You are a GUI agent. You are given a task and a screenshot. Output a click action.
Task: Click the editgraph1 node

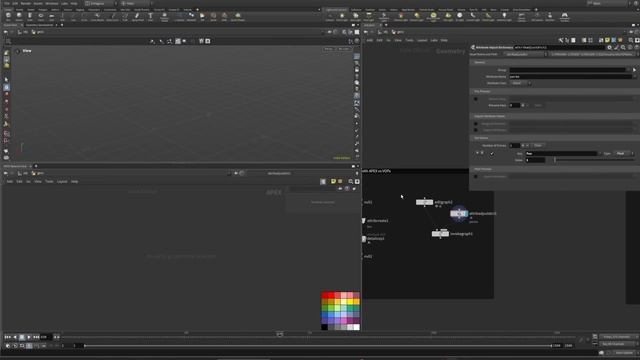424,202
